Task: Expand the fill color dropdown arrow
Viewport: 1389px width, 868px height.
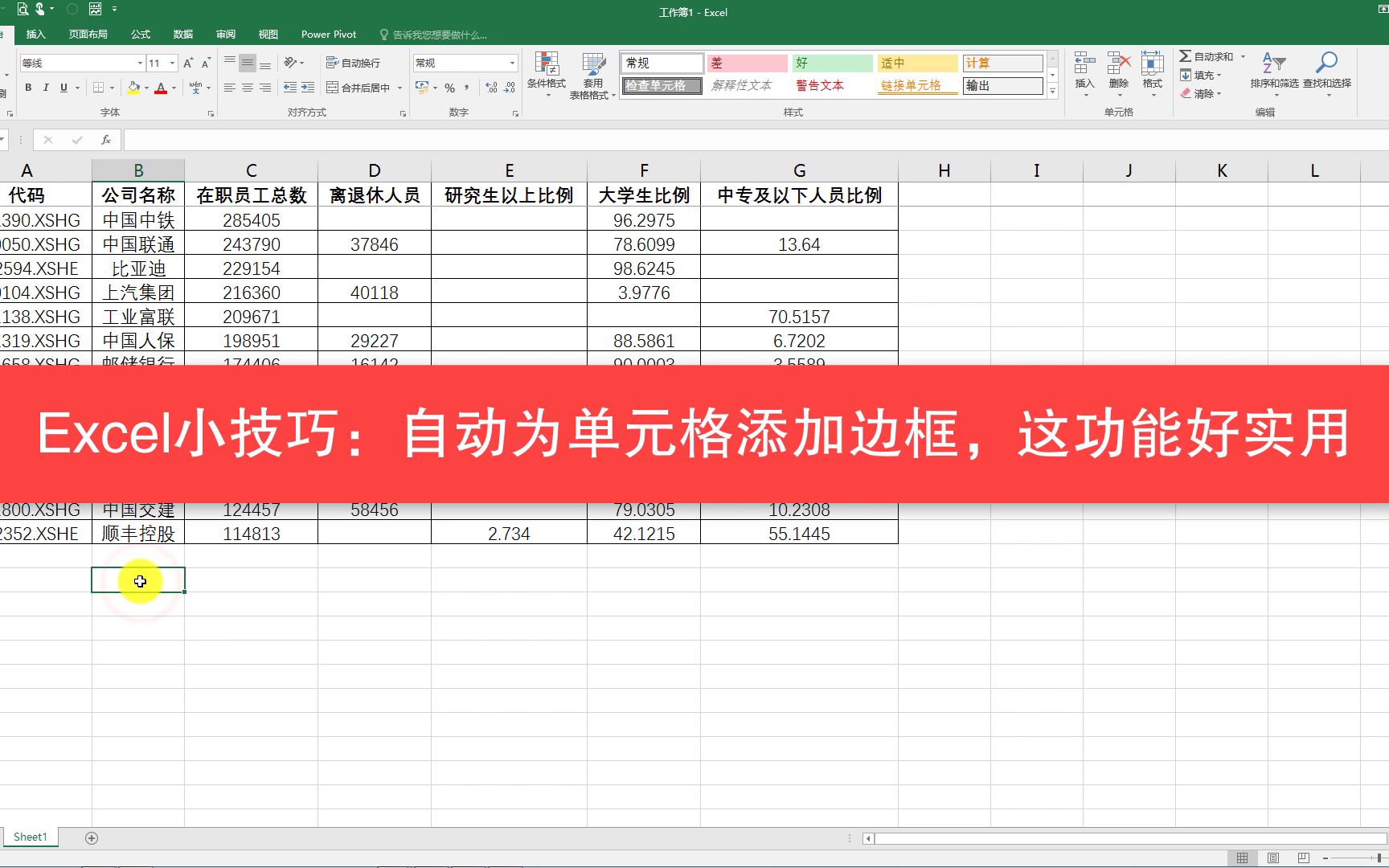Action: click(146, 88)
